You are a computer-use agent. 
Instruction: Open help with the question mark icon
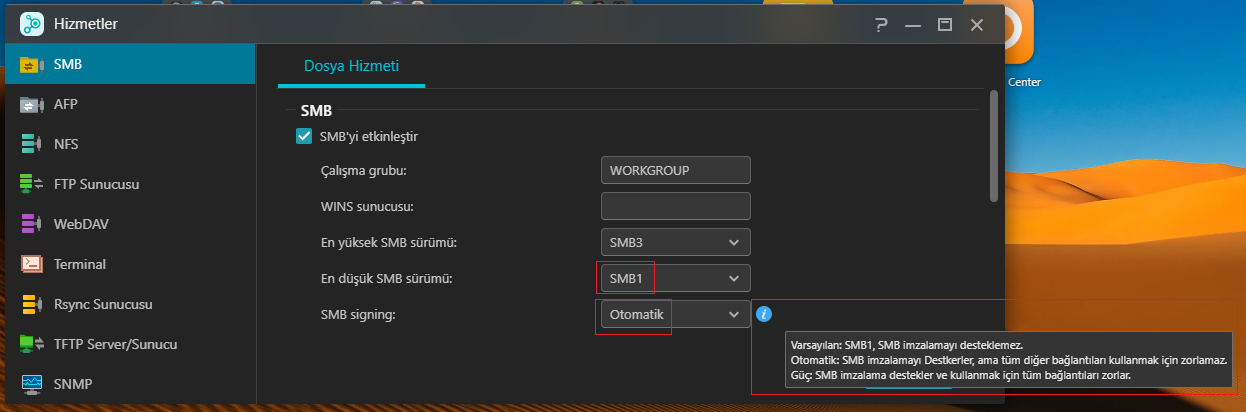click(x=881, y=24)
